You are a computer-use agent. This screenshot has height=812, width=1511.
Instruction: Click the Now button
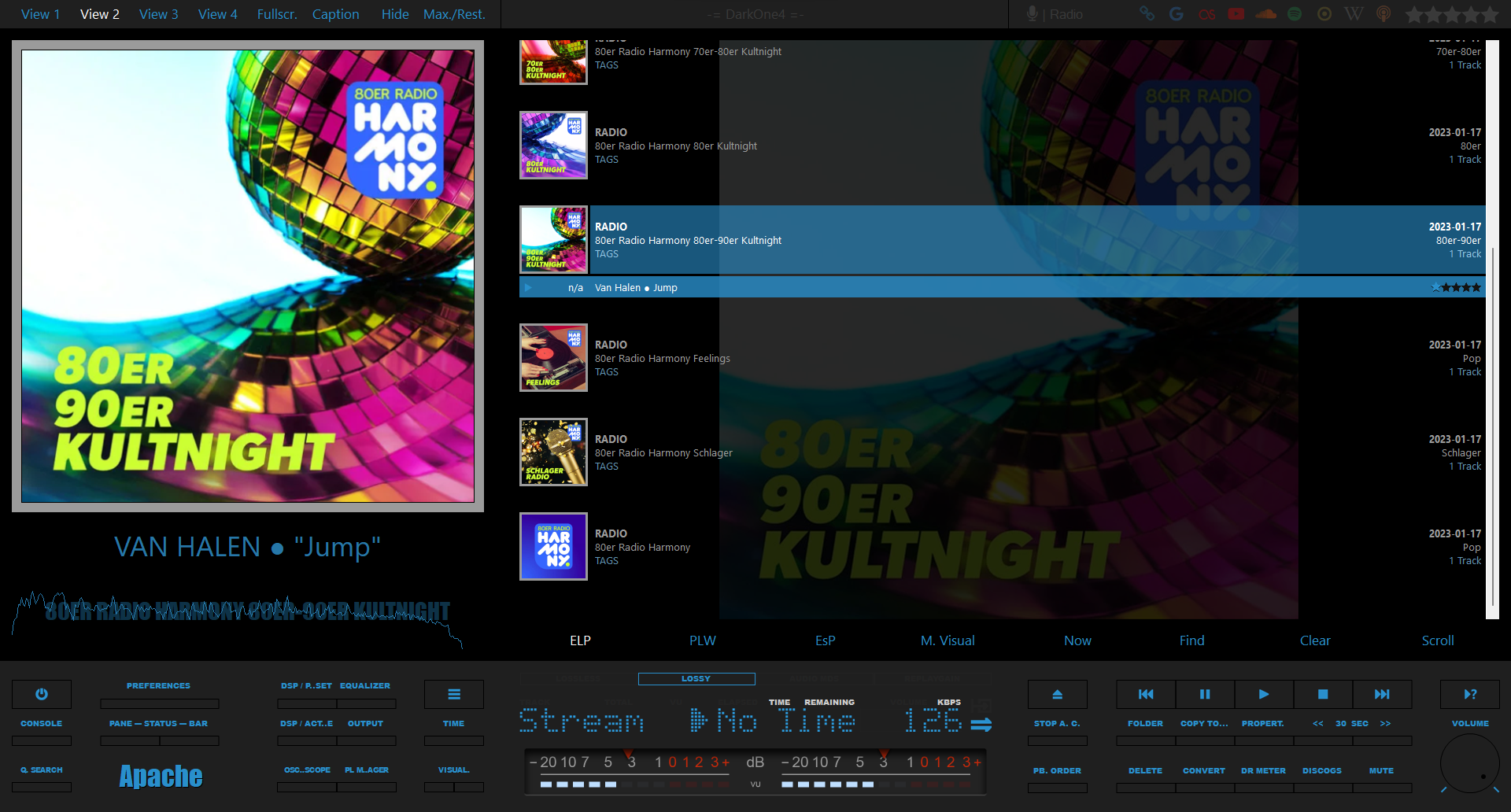[x=1077, y=640]
